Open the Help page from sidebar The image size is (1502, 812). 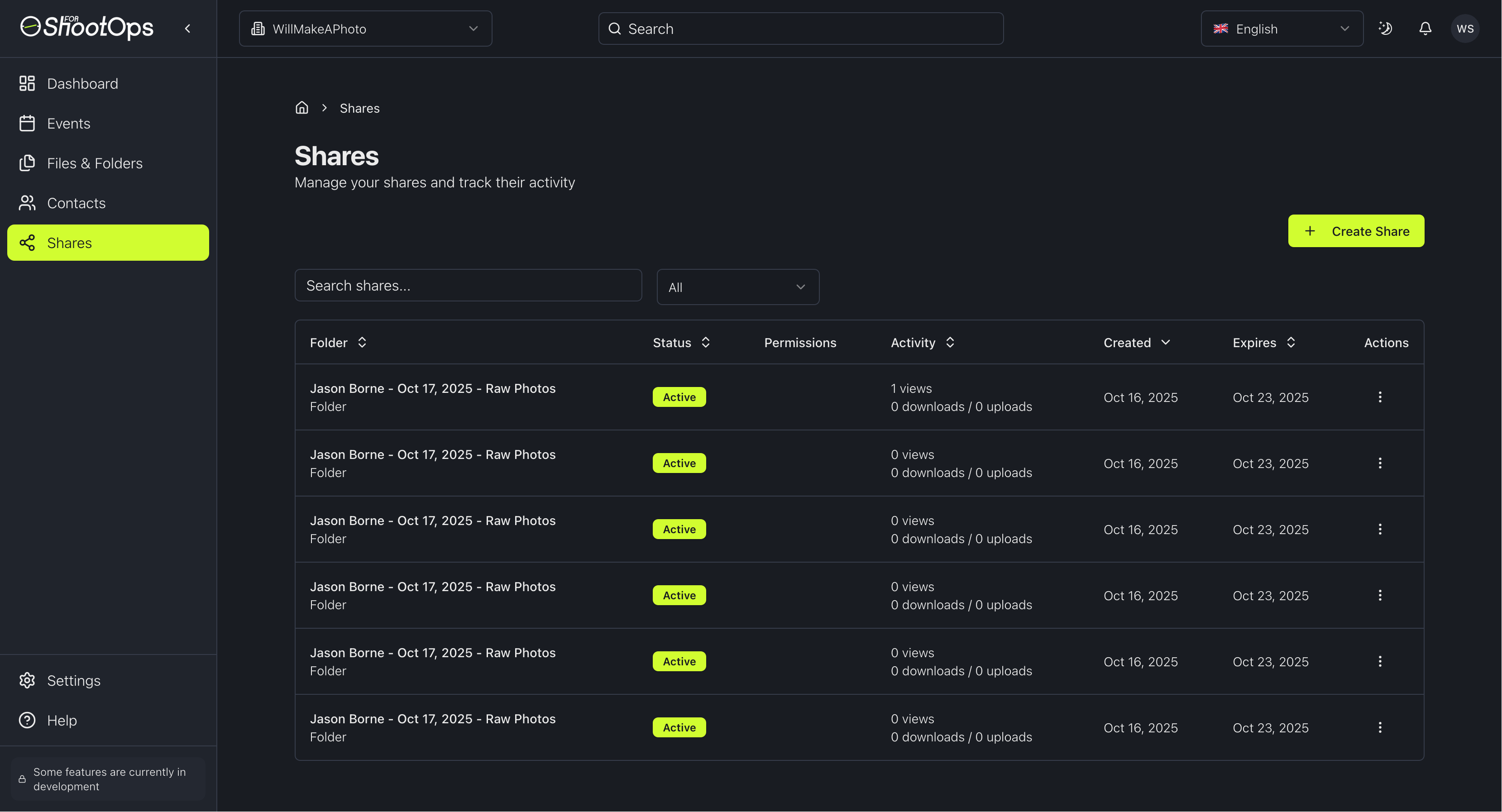[62, 721]
